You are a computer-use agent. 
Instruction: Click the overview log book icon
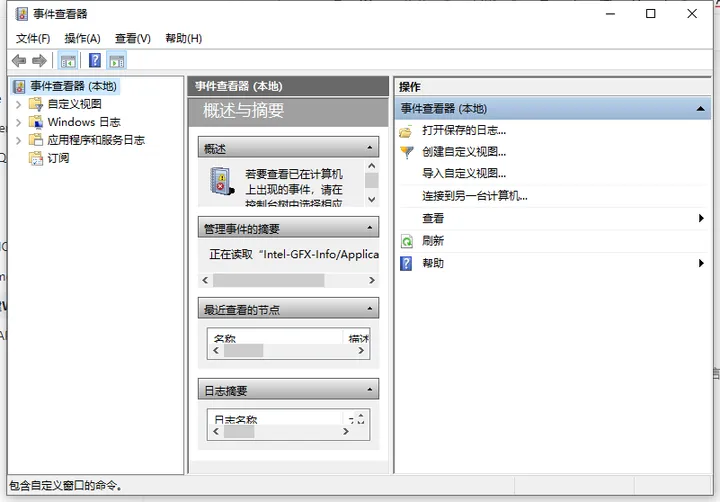point(222,181)
